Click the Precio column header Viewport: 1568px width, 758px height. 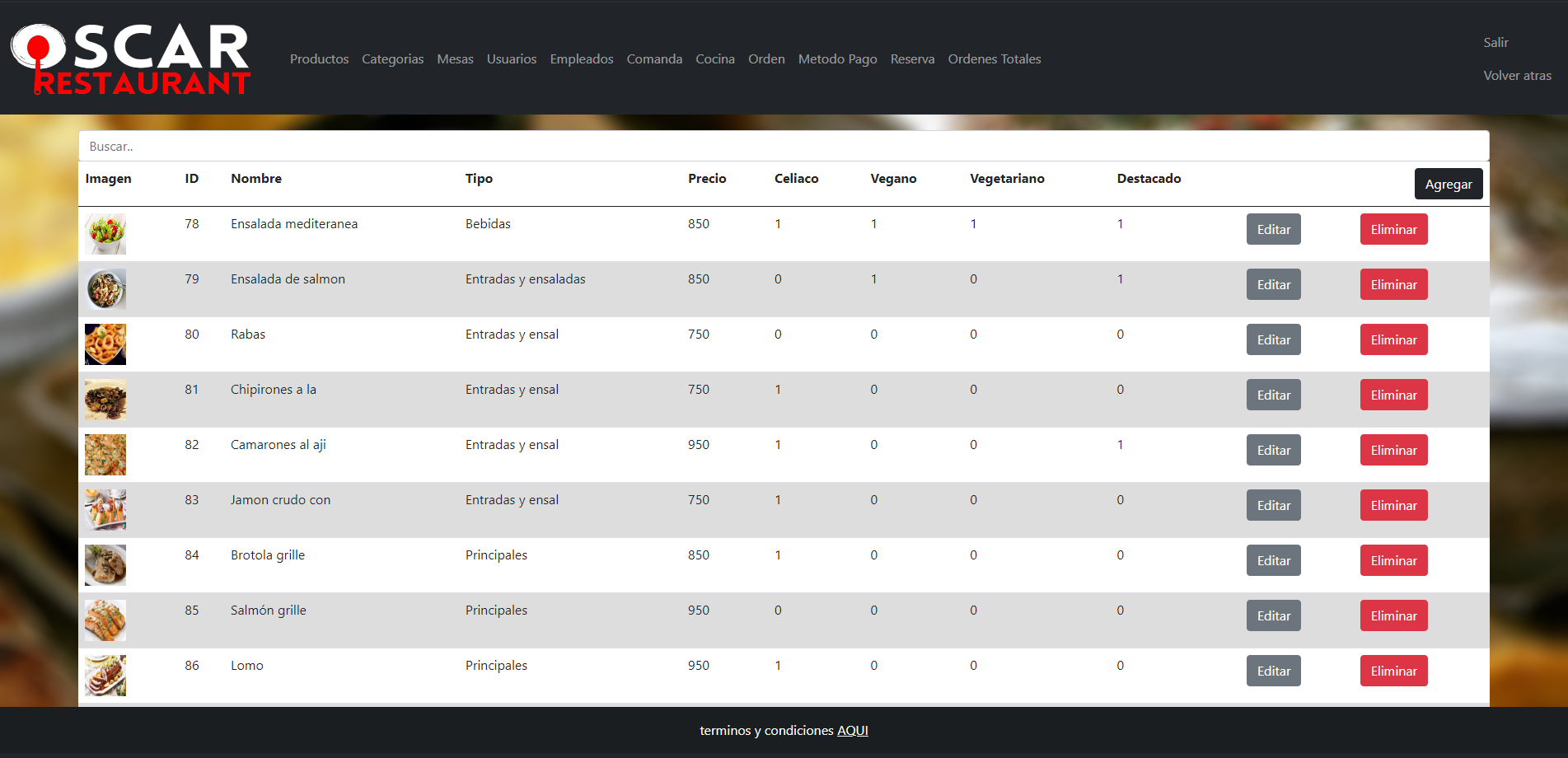pyautogui.click(x=707, y=179)
